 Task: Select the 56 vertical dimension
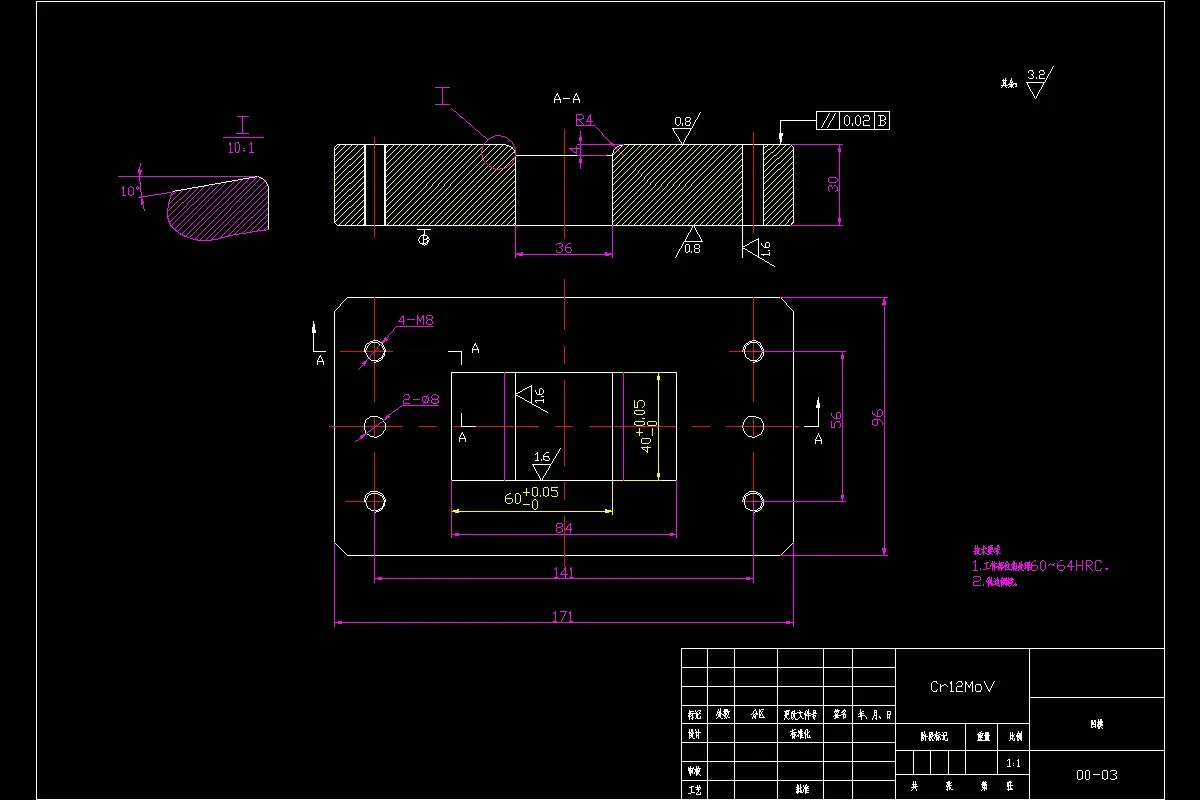tap(836, 420)
